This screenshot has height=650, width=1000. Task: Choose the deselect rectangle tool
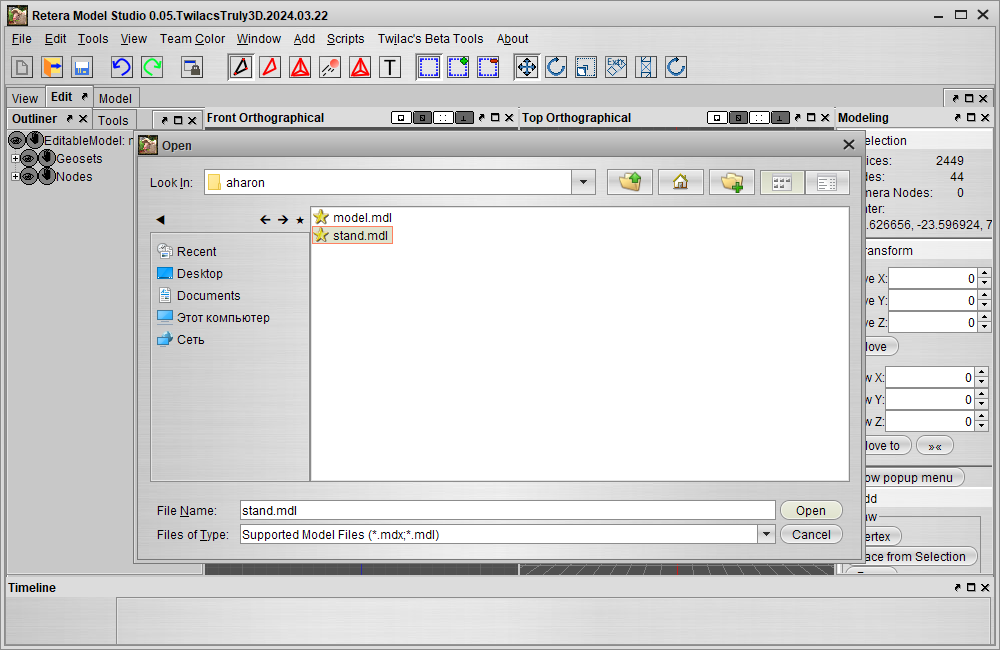(488, 67)
